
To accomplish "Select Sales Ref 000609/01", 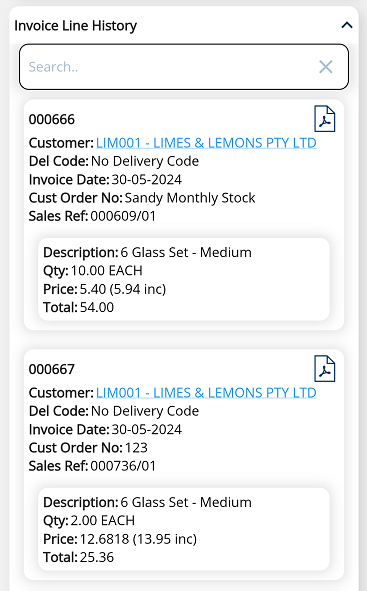I will [123, 216].
